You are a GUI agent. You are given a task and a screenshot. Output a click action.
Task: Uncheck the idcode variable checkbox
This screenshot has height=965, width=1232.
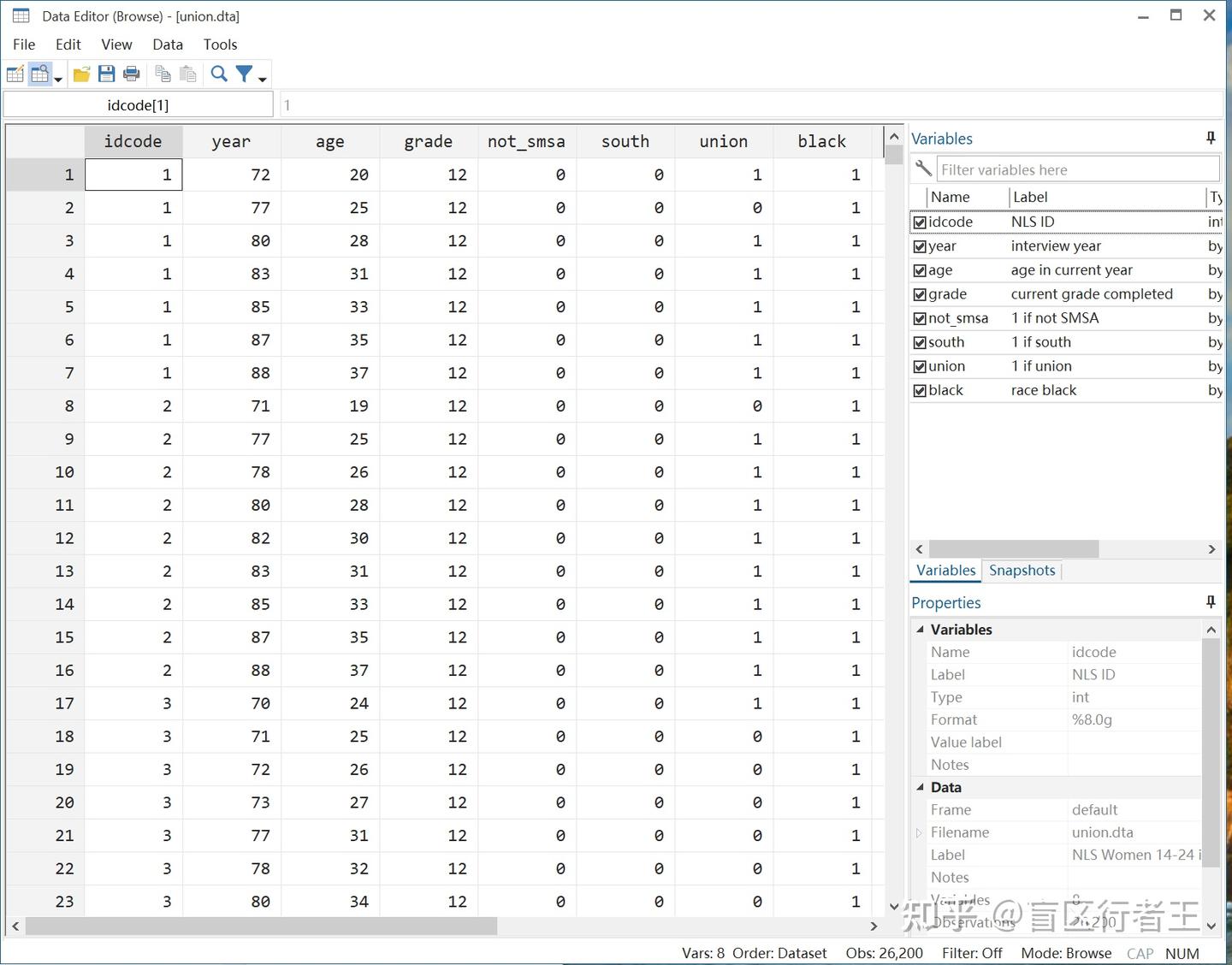click(920, 222)
